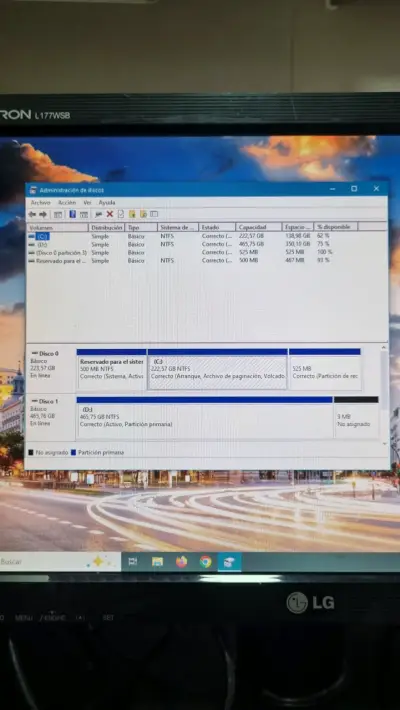Click the forward arrow toolbar icon

(x=43, y=214)
